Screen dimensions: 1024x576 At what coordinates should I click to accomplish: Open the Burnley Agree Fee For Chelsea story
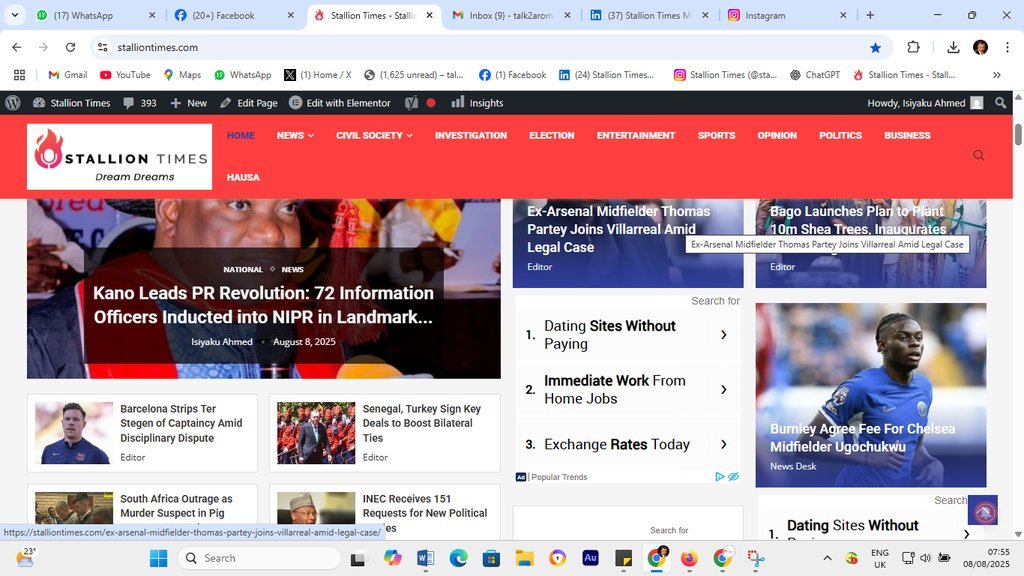[x=862, y=438]
